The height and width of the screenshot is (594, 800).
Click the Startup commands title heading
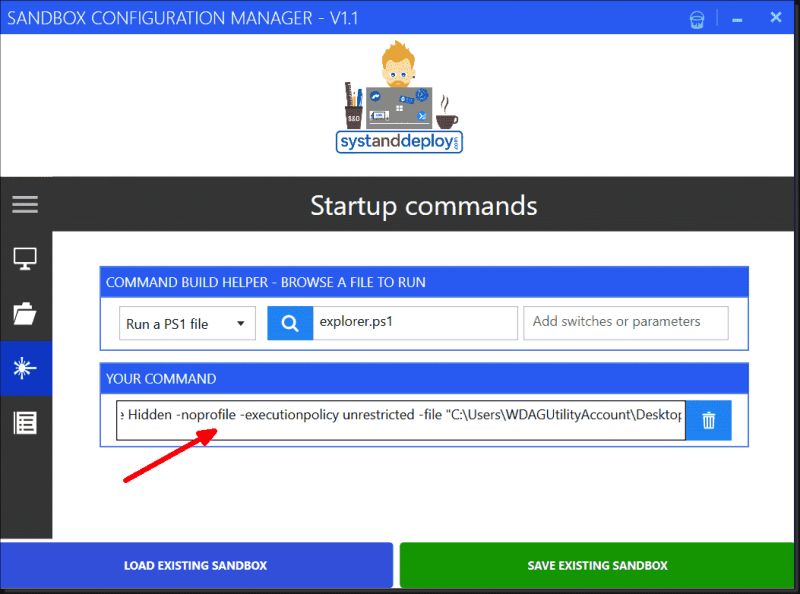424,204
